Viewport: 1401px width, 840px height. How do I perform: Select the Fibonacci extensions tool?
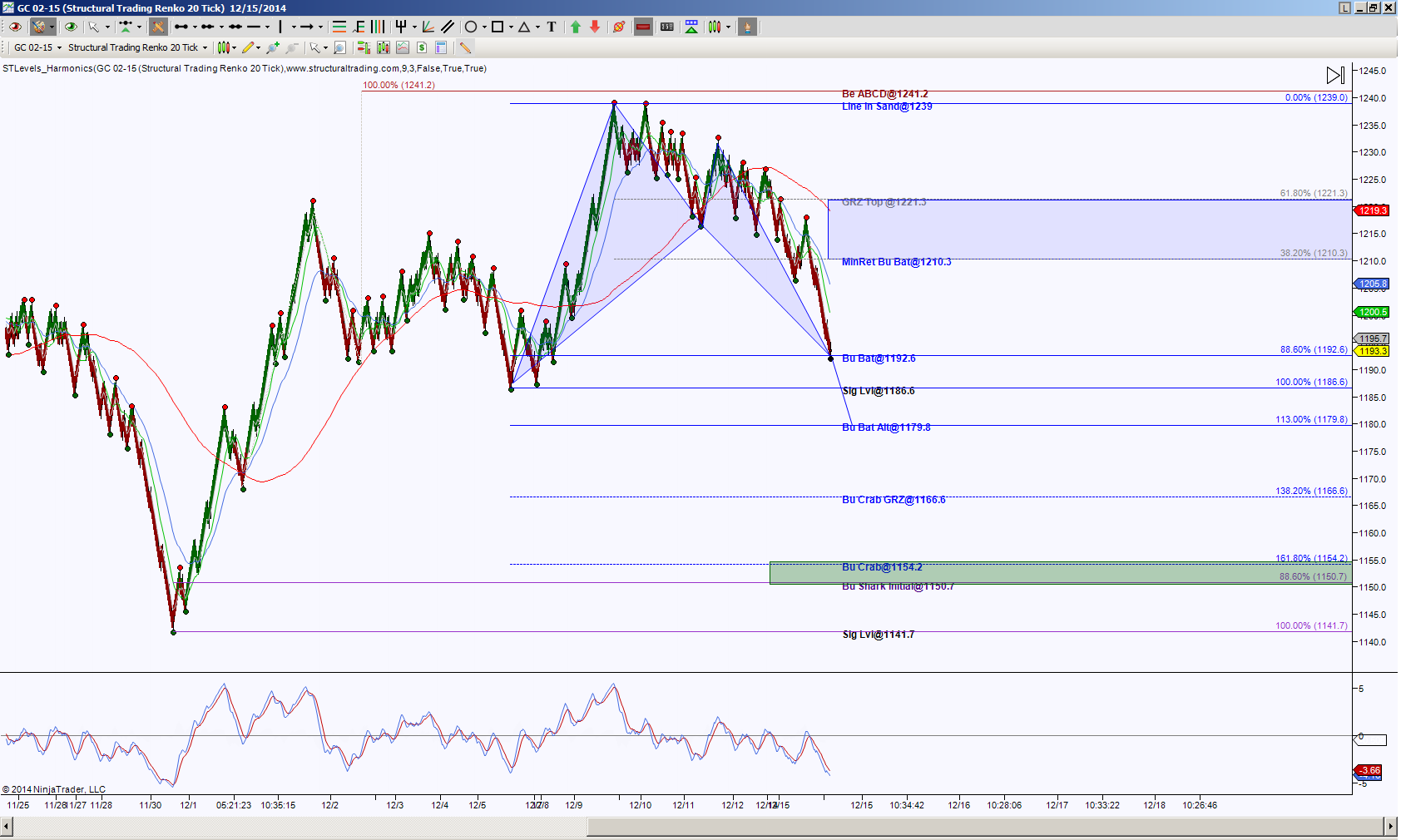point(359,27)
